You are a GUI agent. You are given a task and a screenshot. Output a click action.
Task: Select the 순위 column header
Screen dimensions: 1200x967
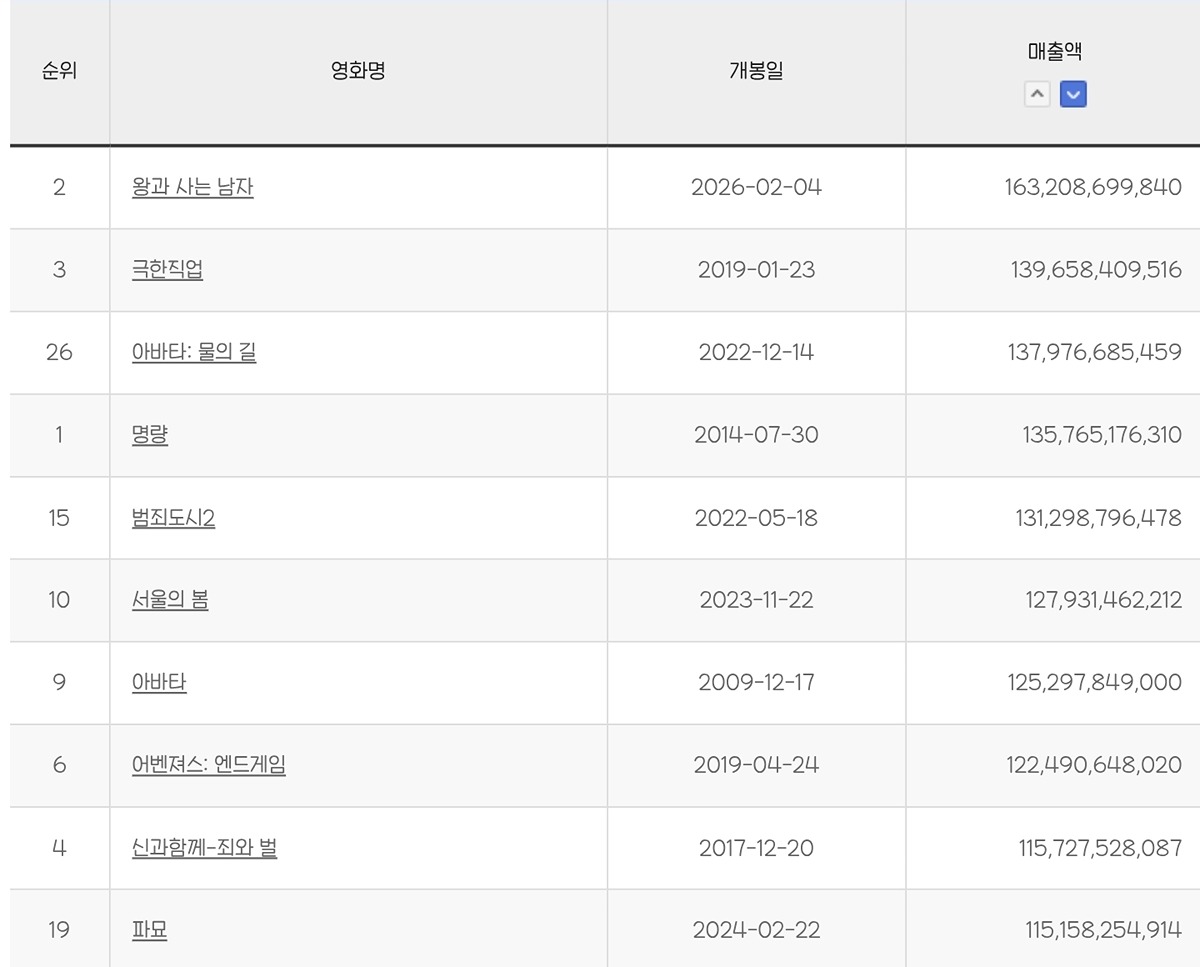point(59,72)
